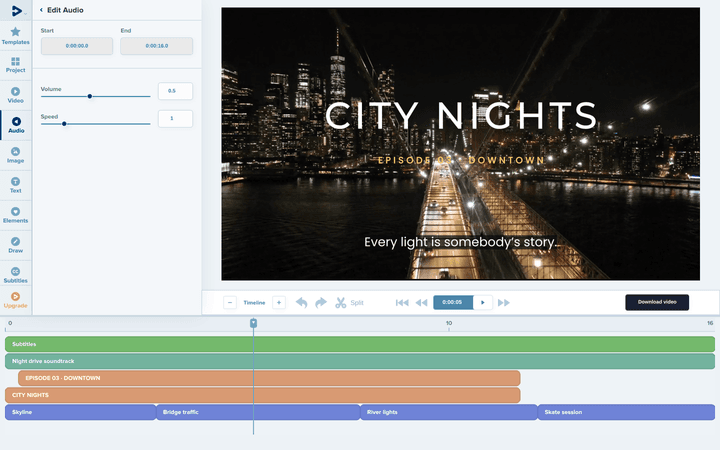Click the 10 second ruler mark
The height and width of the screenshot is (450, 720).
[449, 324]
